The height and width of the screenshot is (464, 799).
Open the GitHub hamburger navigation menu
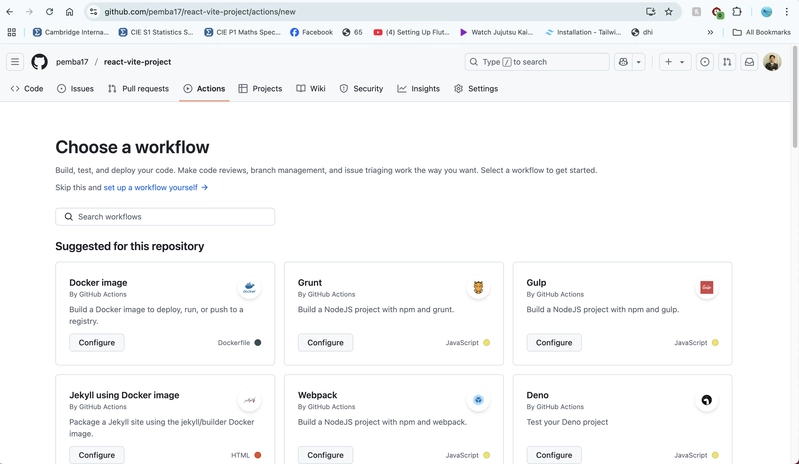click(x=15, y=62)
